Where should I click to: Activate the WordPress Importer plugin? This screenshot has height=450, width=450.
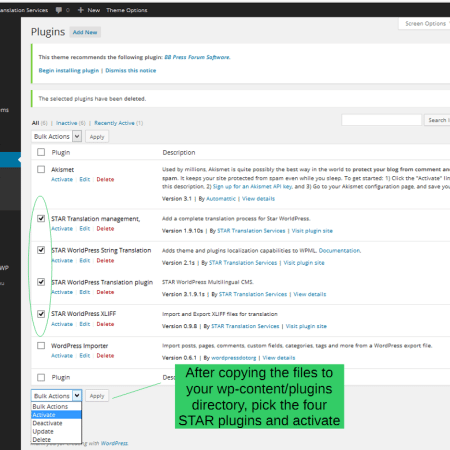pos(62,356)
